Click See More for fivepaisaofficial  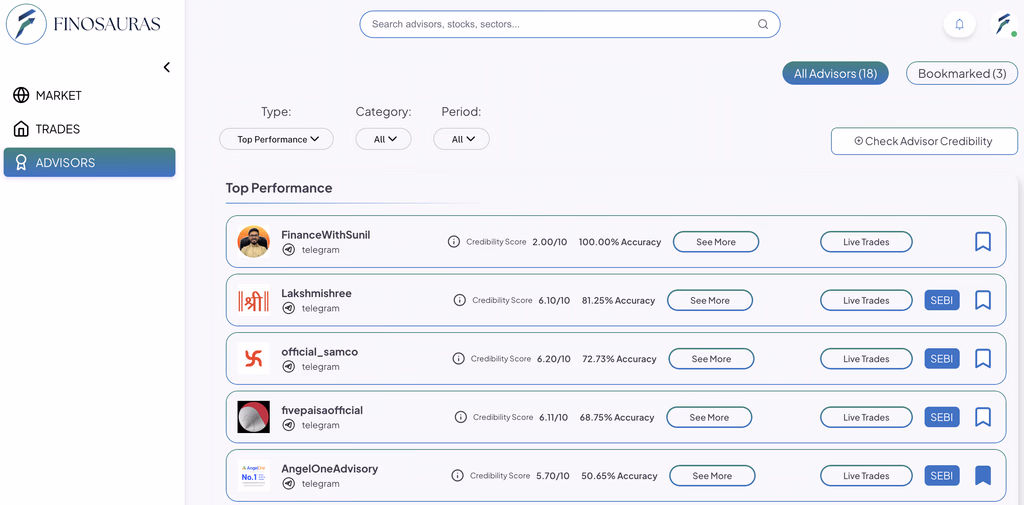tap(709, 417)
